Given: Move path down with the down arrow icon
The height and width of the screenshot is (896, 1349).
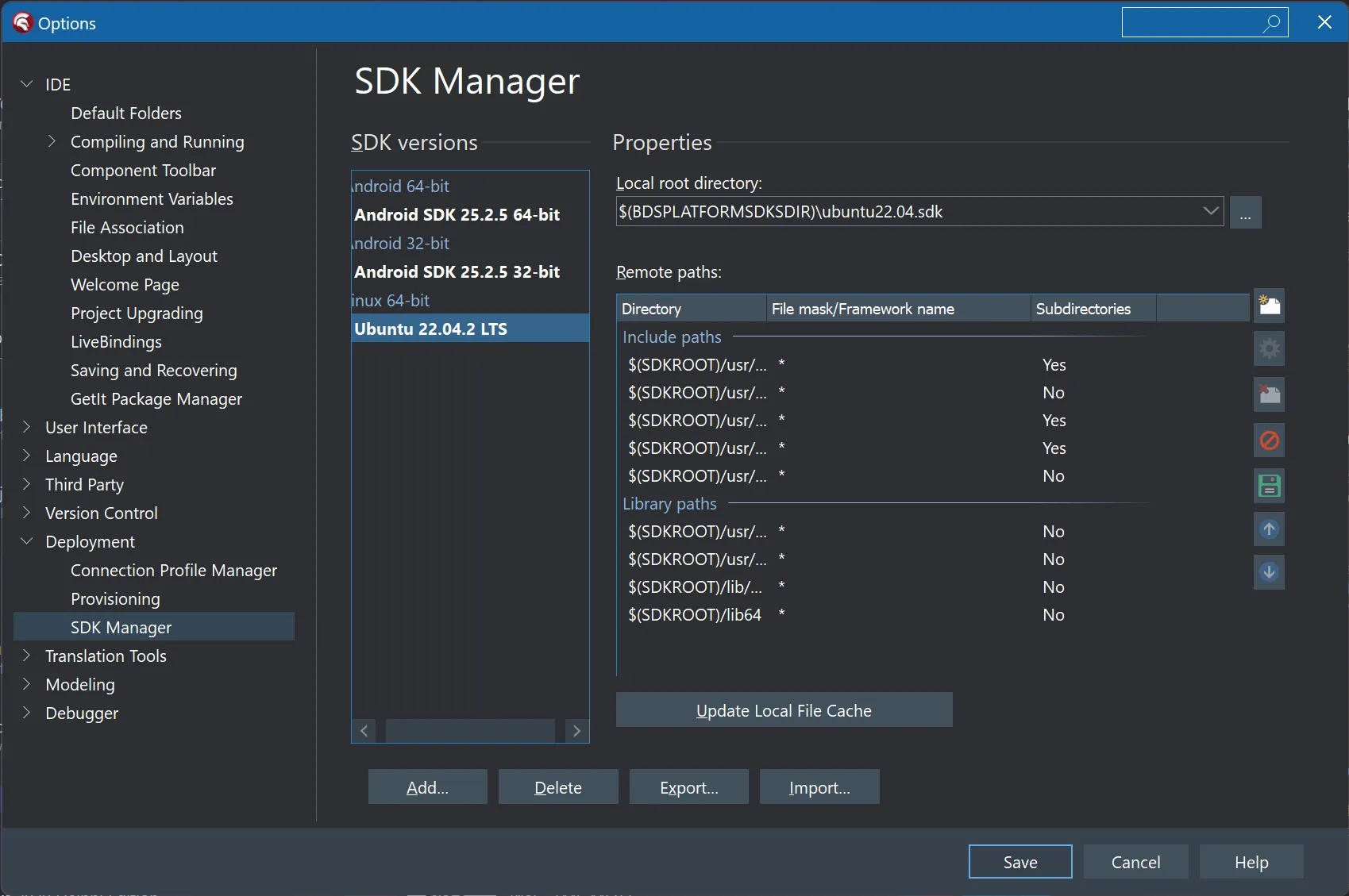Looking at the screenshot, I should (1269, 572).
